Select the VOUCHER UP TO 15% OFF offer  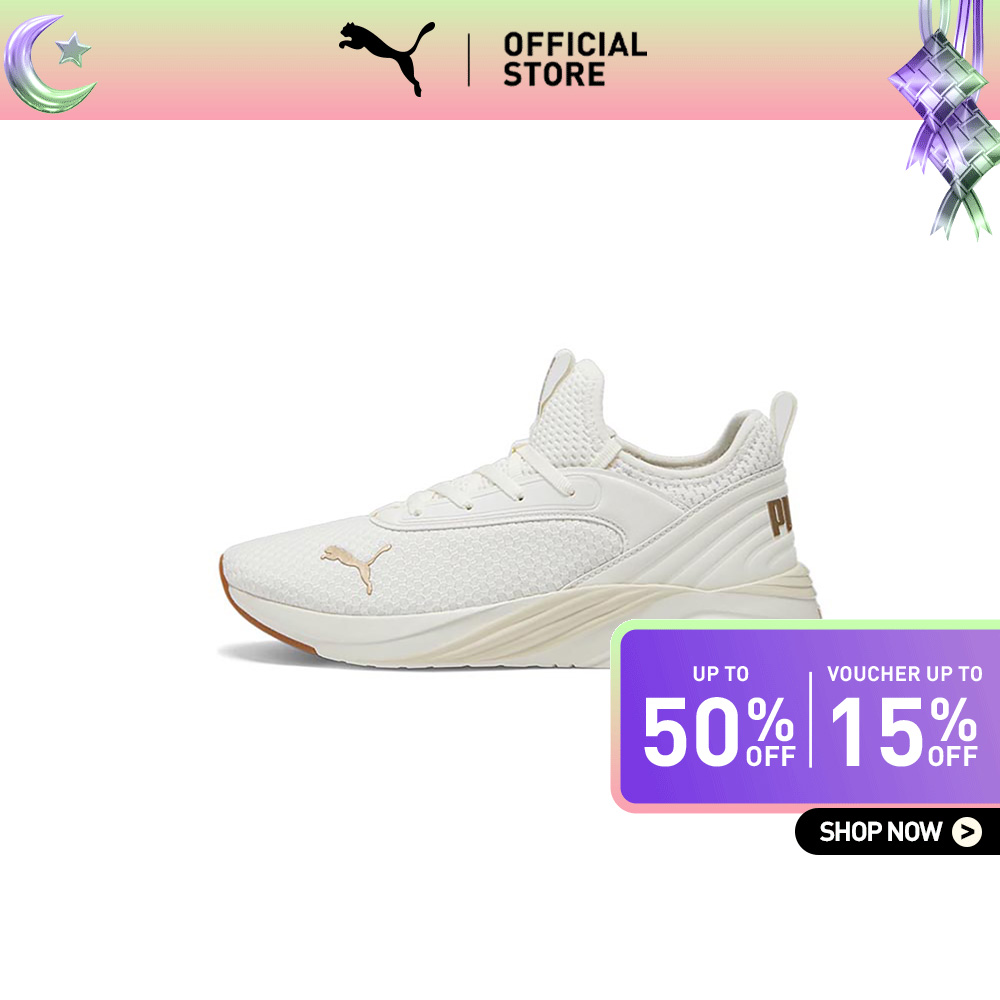(x=904, y=717)
